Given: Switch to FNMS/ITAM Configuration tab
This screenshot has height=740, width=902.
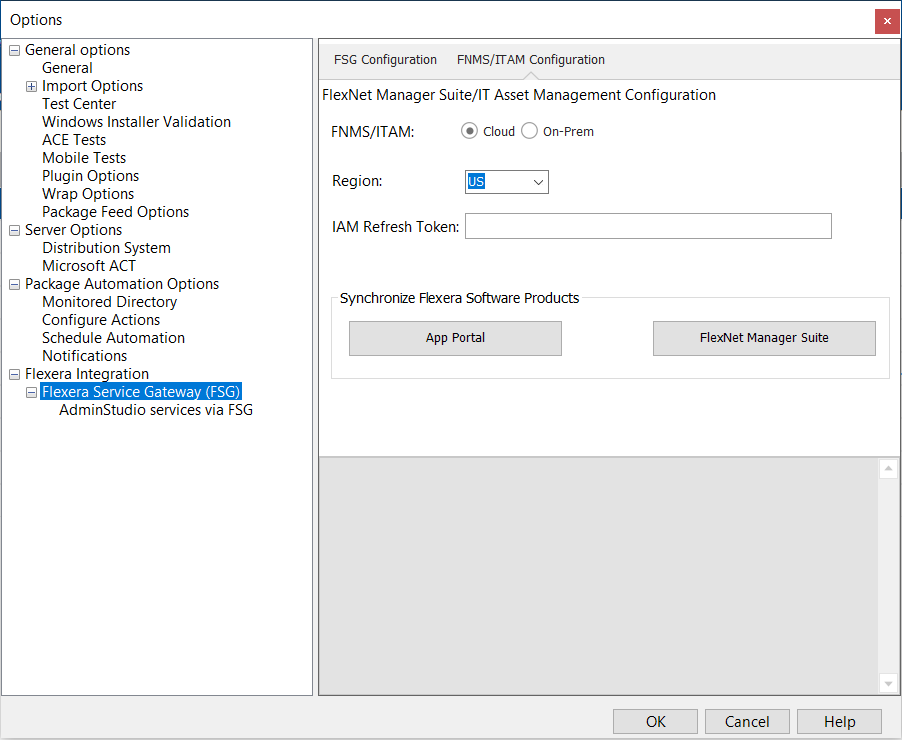Looking at the screenshot, I should 530,60.
